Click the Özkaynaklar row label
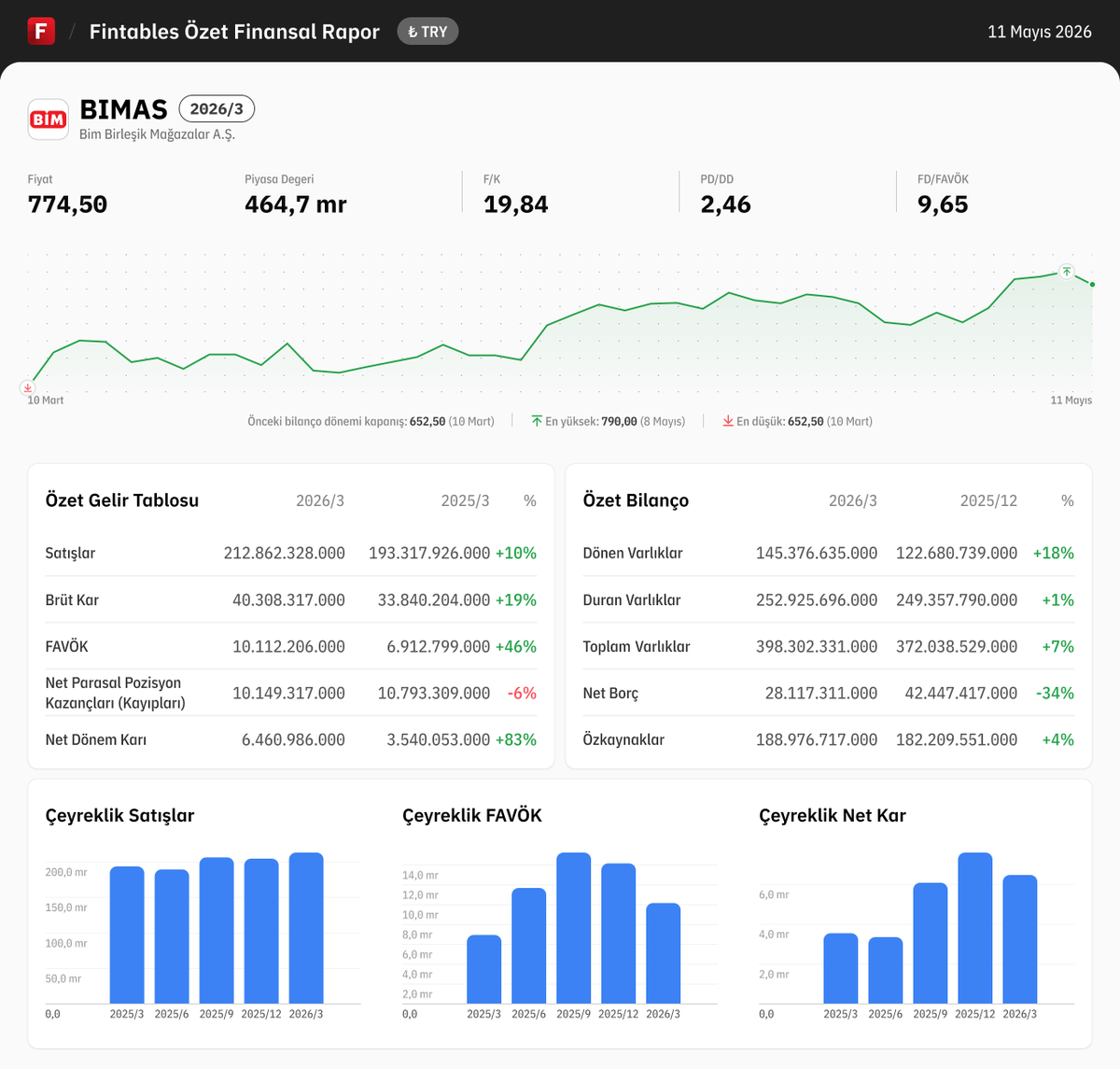This screenshot has width=1120, height=1069. [x=623, y=739]
